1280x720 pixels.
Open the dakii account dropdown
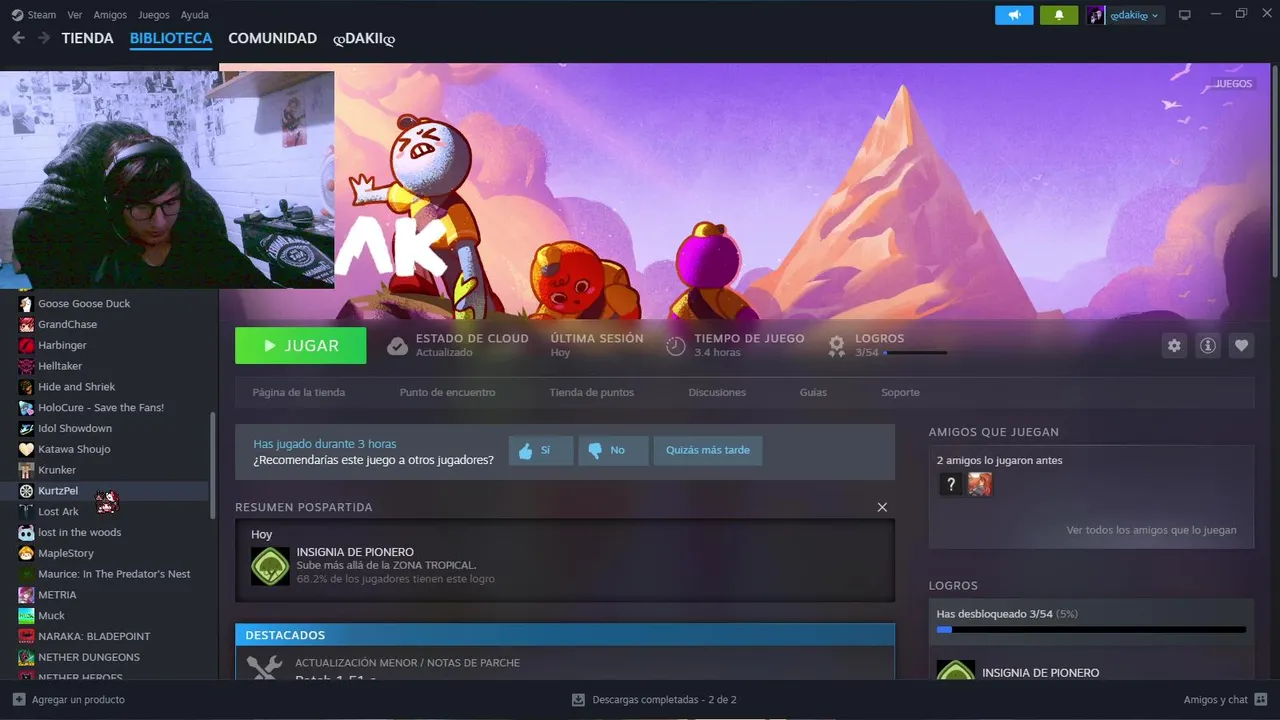click(1135, 15)
